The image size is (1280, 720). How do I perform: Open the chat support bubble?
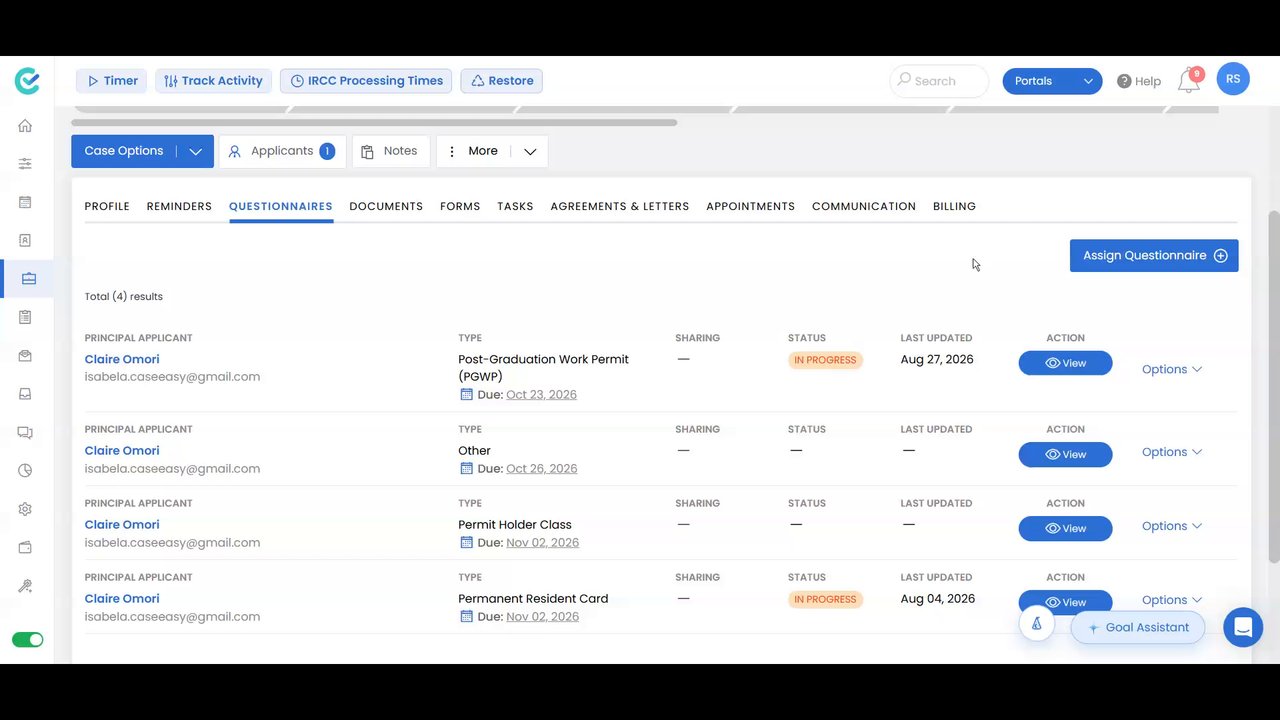tap(1243, 627)
